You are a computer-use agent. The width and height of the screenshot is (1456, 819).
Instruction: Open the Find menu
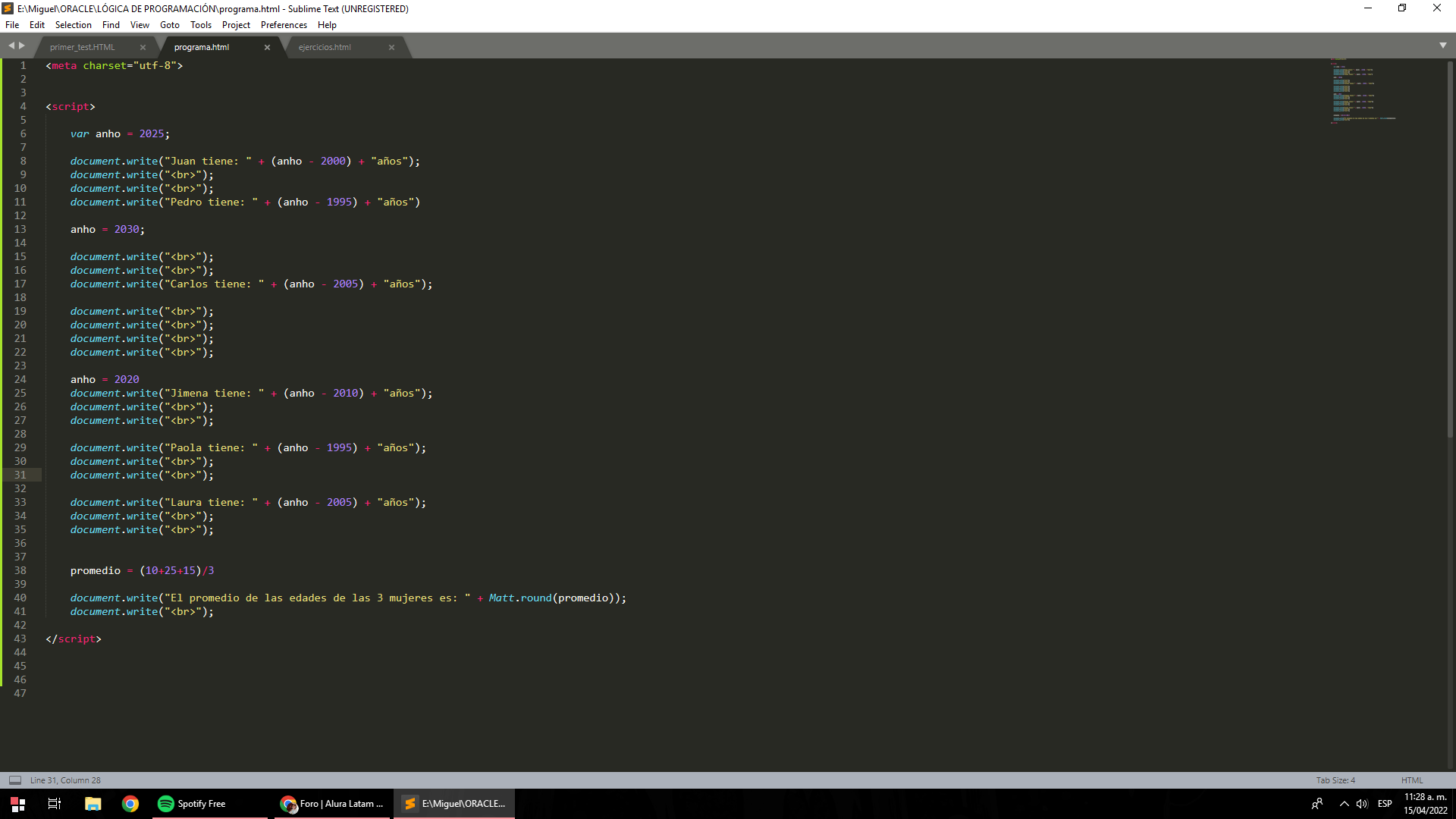point(111,25)
